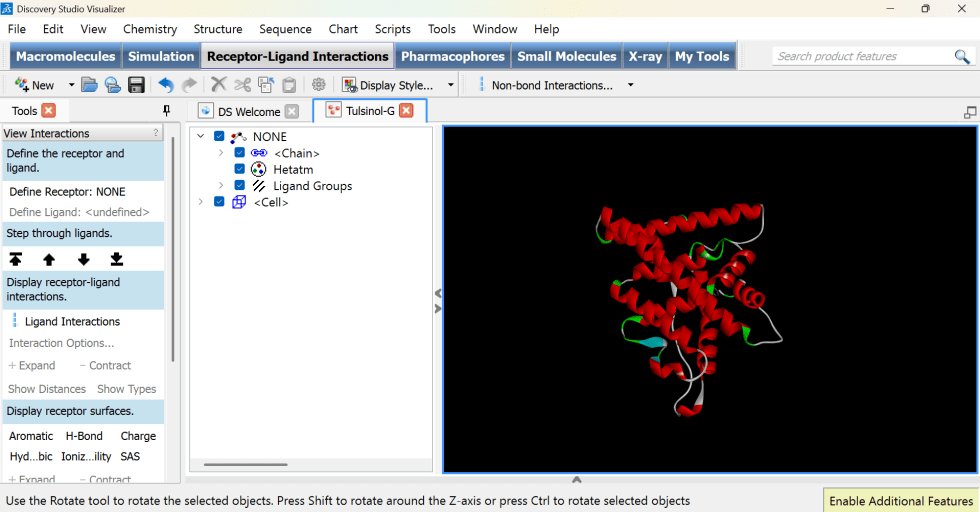This screenshot has height=512, width=980.
Task: Click the Display Style icon
Action: click(x=349, y=85)
